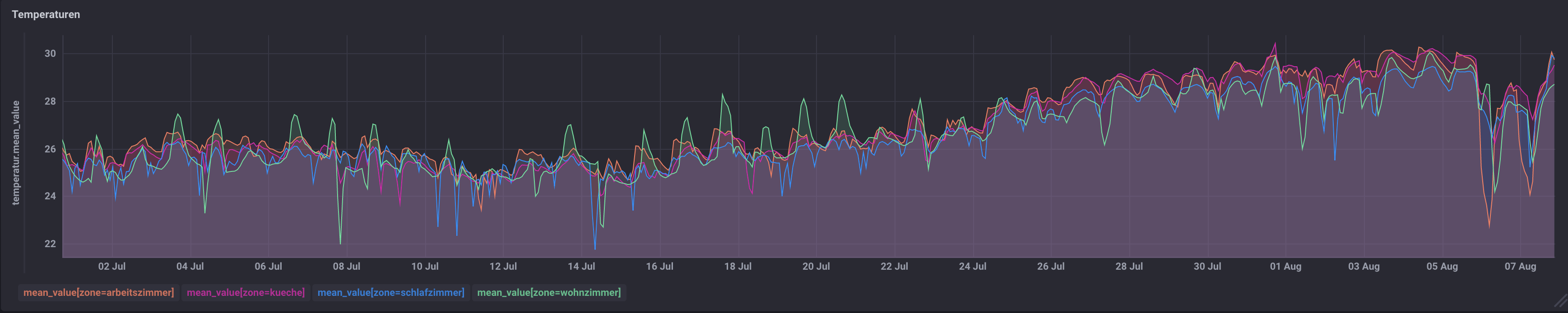Select the 24 Jul date tick label
The image size is (1568, 313).
[x=973, y=267]
